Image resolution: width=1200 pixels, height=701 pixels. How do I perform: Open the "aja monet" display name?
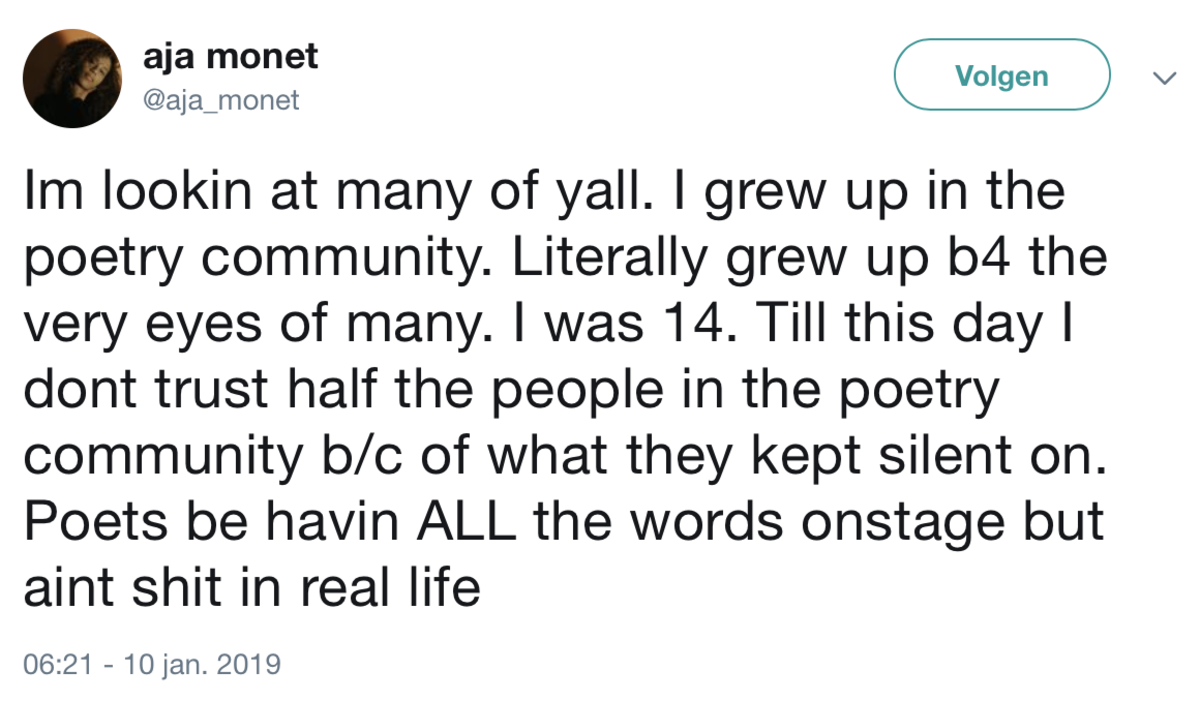point(230,56)
